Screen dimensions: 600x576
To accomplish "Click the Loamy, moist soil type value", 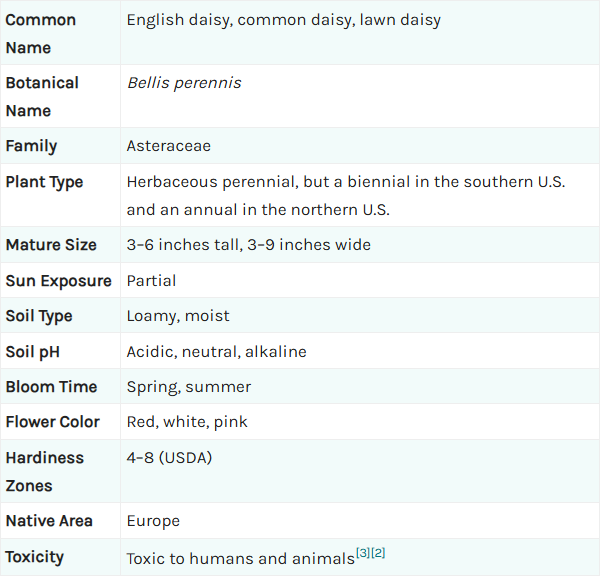I will [178, 316].
